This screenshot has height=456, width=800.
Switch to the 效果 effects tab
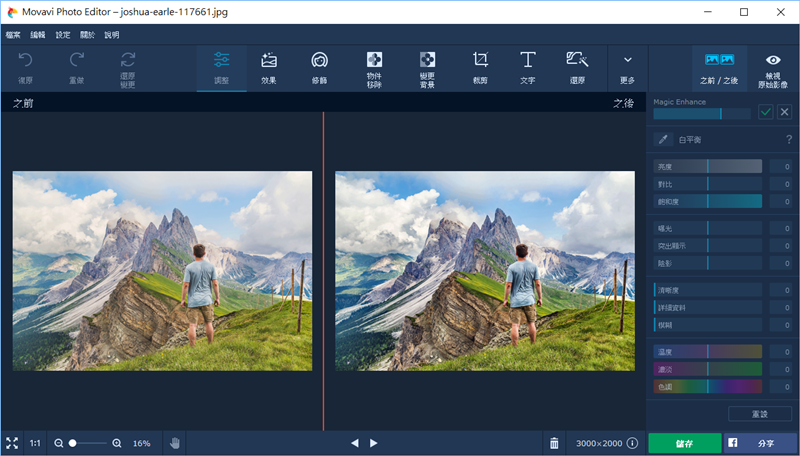tap(269, 67)
